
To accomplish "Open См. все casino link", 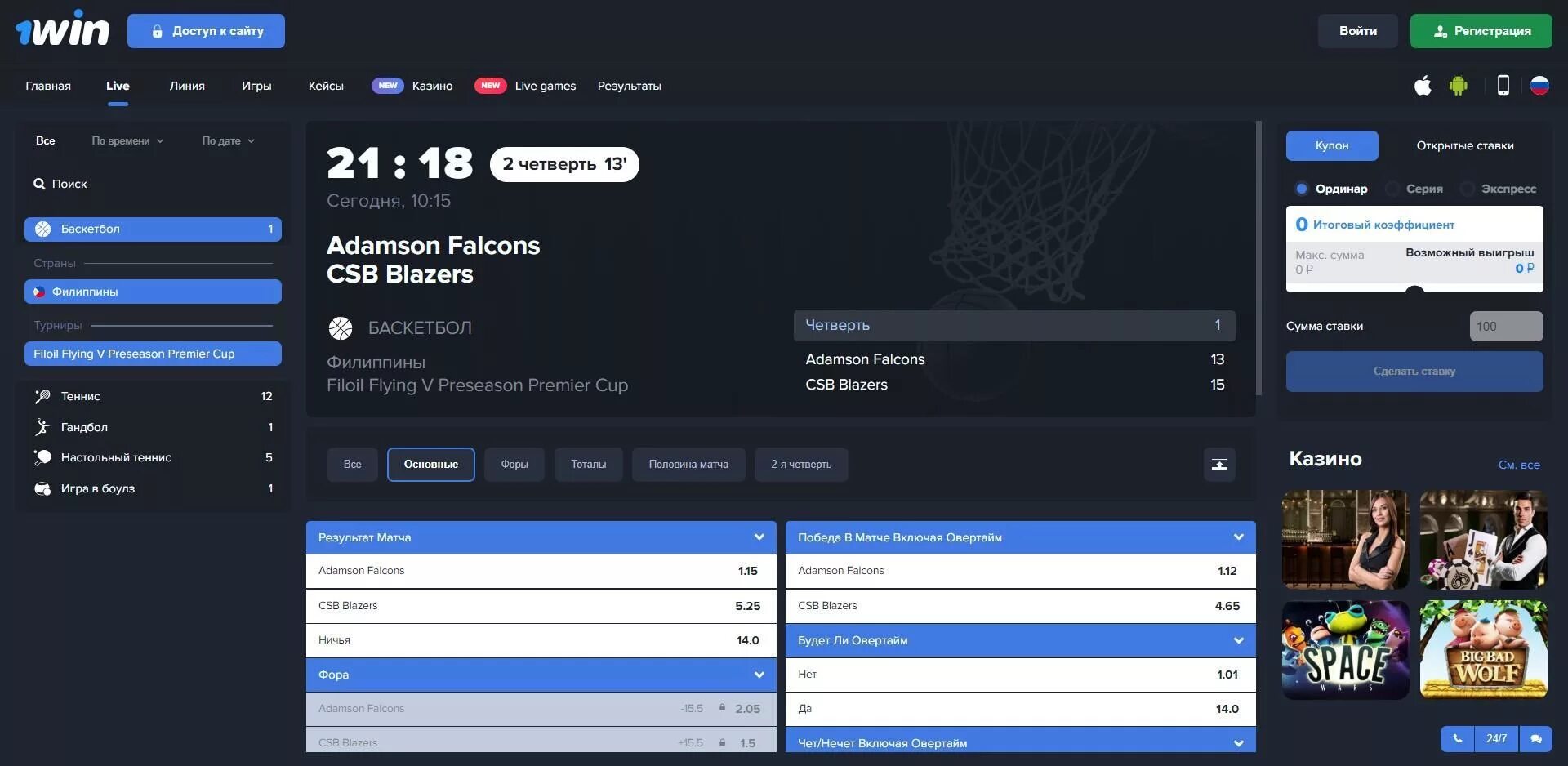I will point(1519,465).
